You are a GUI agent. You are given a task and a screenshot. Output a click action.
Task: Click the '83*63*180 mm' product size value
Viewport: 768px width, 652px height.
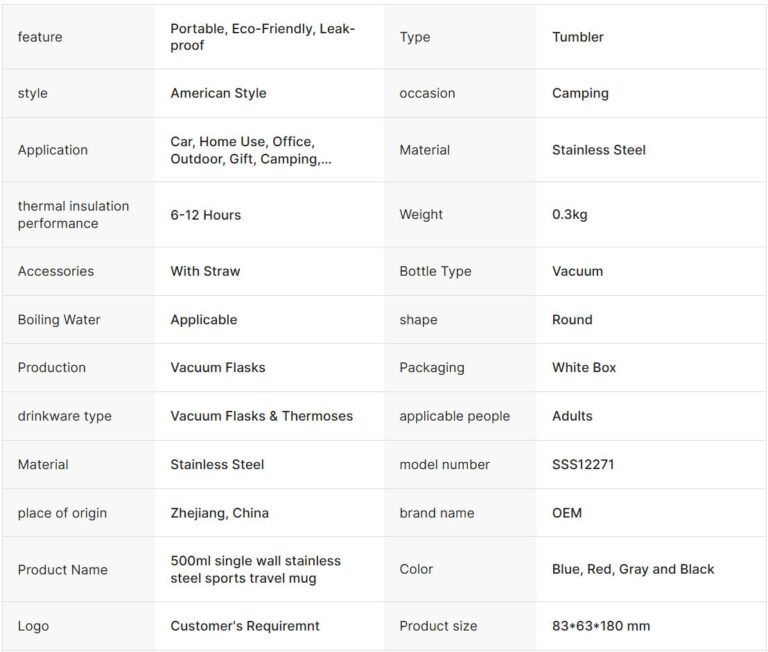[x=600, y=626]
